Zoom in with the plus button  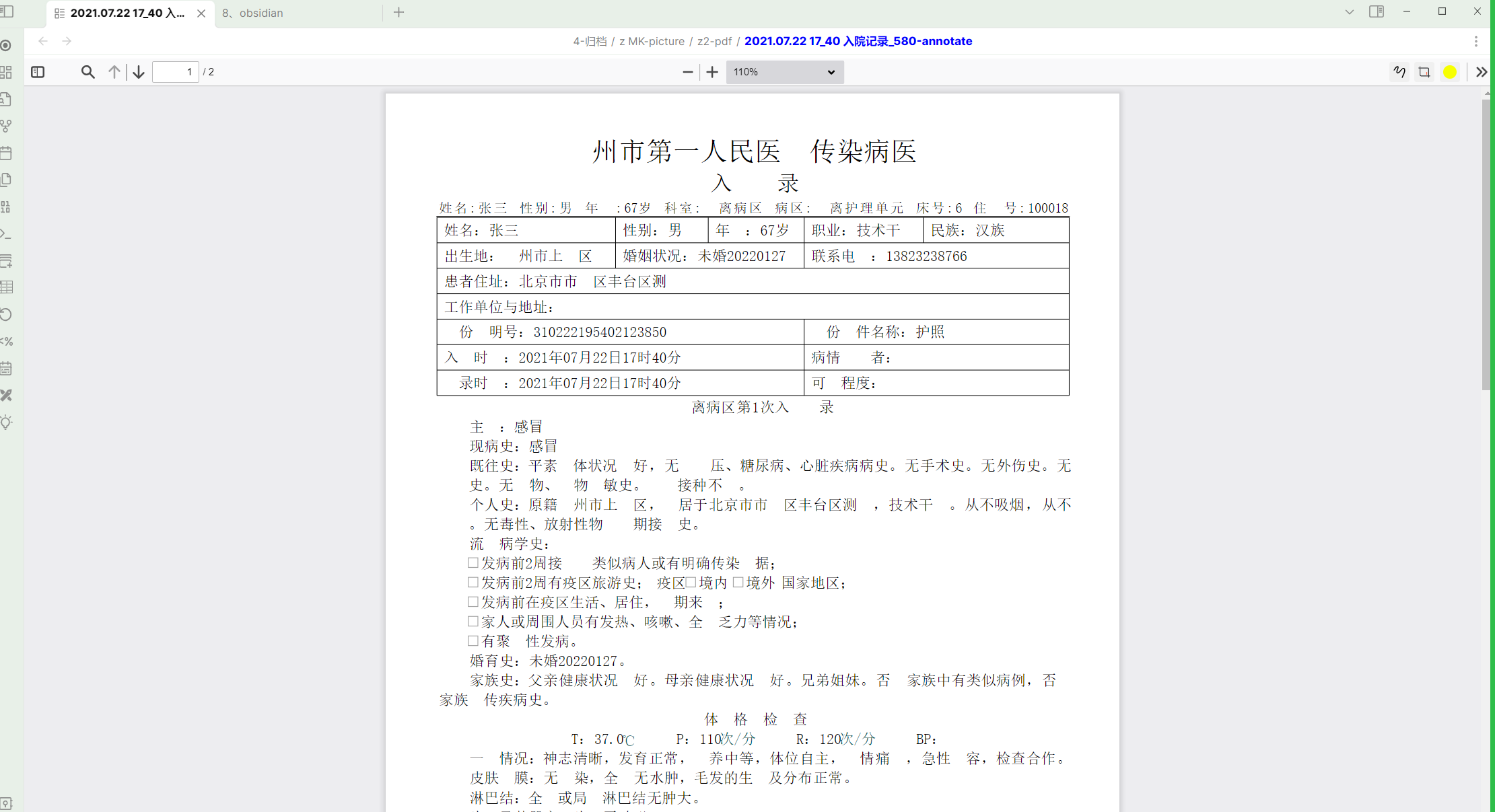tap(712, 72)
